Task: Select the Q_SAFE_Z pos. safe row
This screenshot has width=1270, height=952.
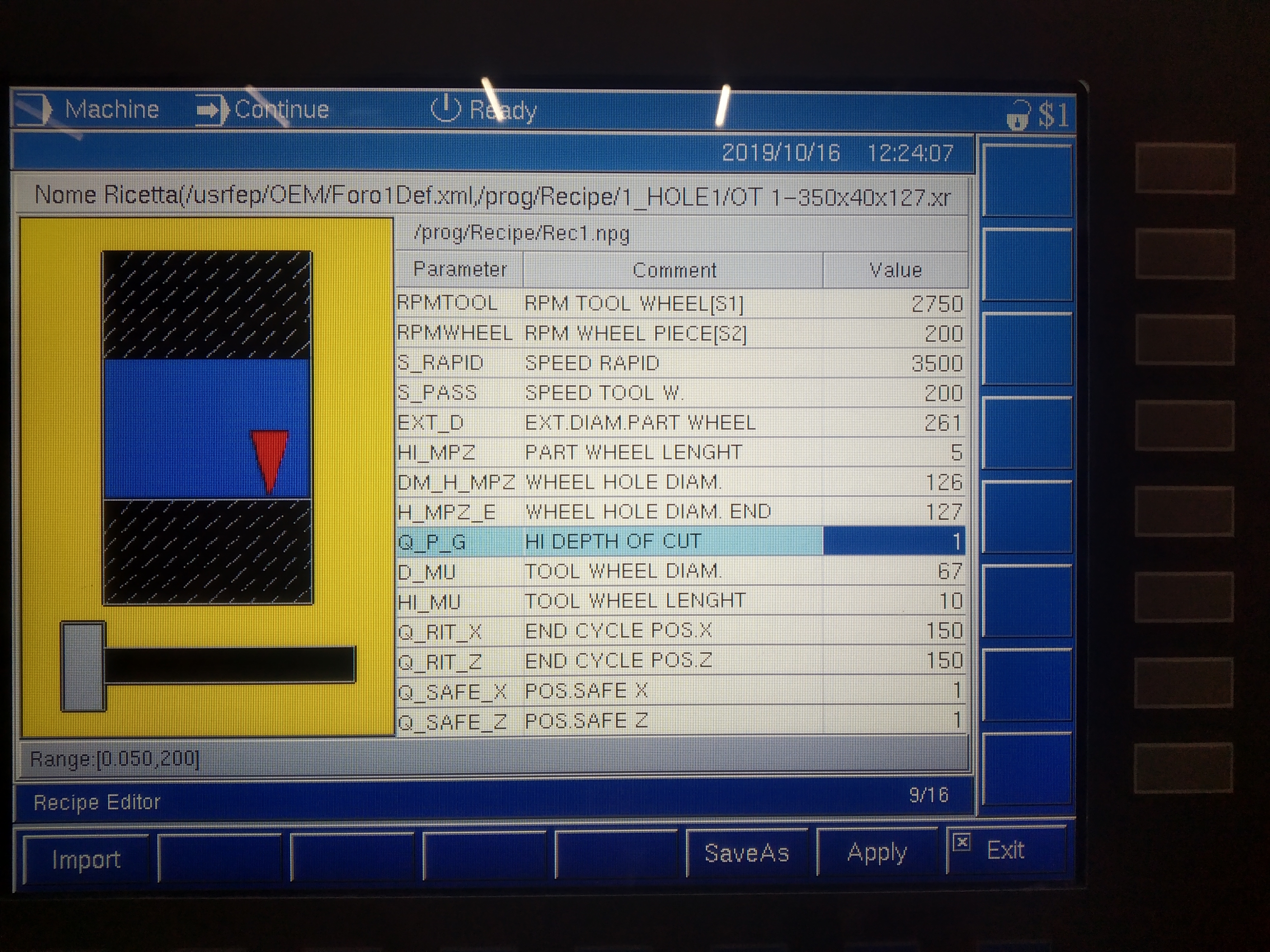Action: [x=681, y=720]
